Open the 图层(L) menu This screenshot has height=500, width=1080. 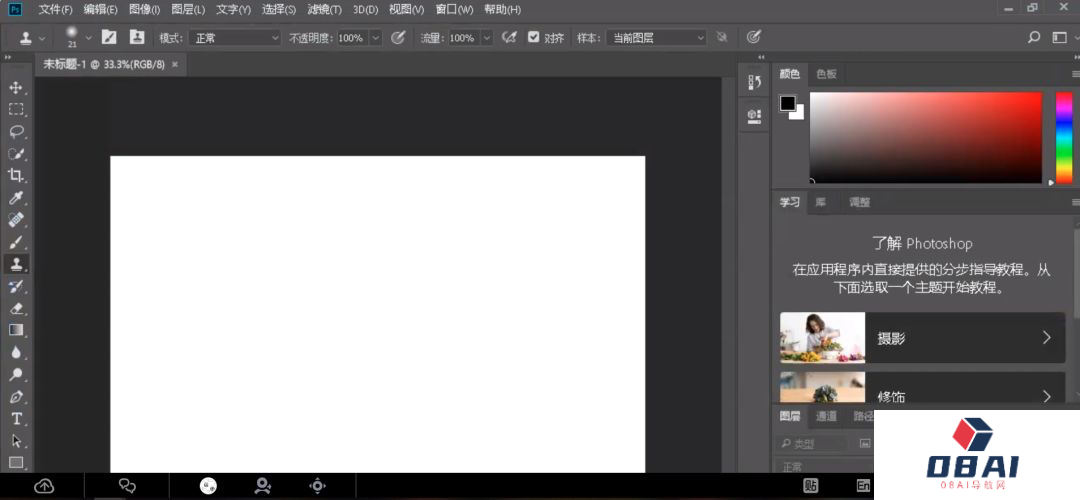click(x=188, y=10)
